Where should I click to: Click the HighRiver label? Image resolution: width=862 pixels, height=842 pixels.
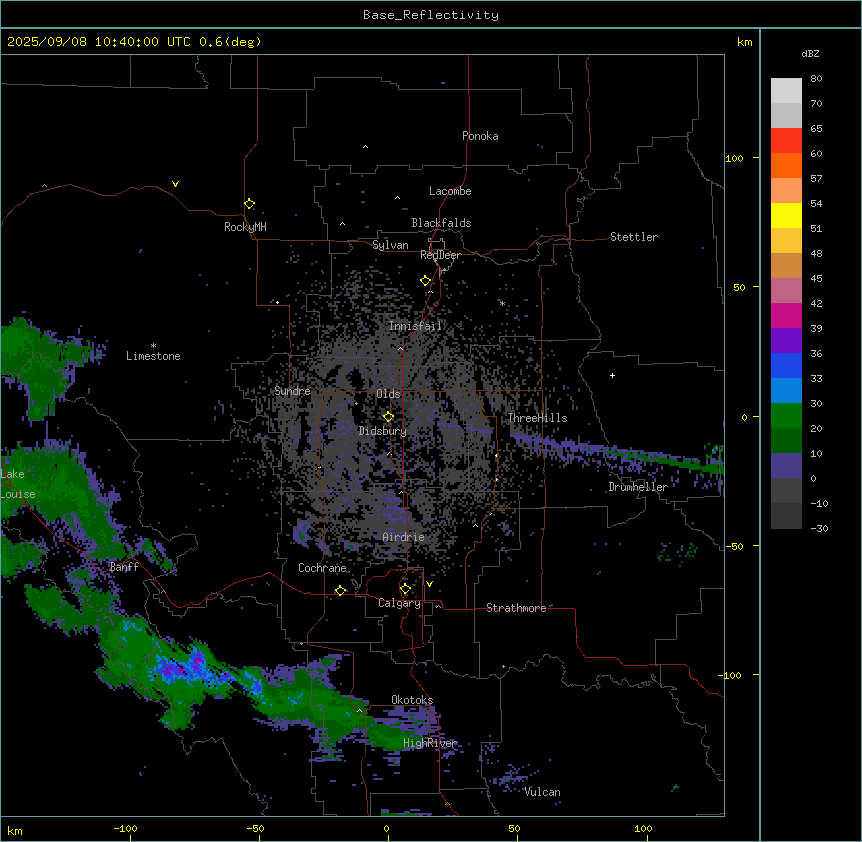click(430, 743)
